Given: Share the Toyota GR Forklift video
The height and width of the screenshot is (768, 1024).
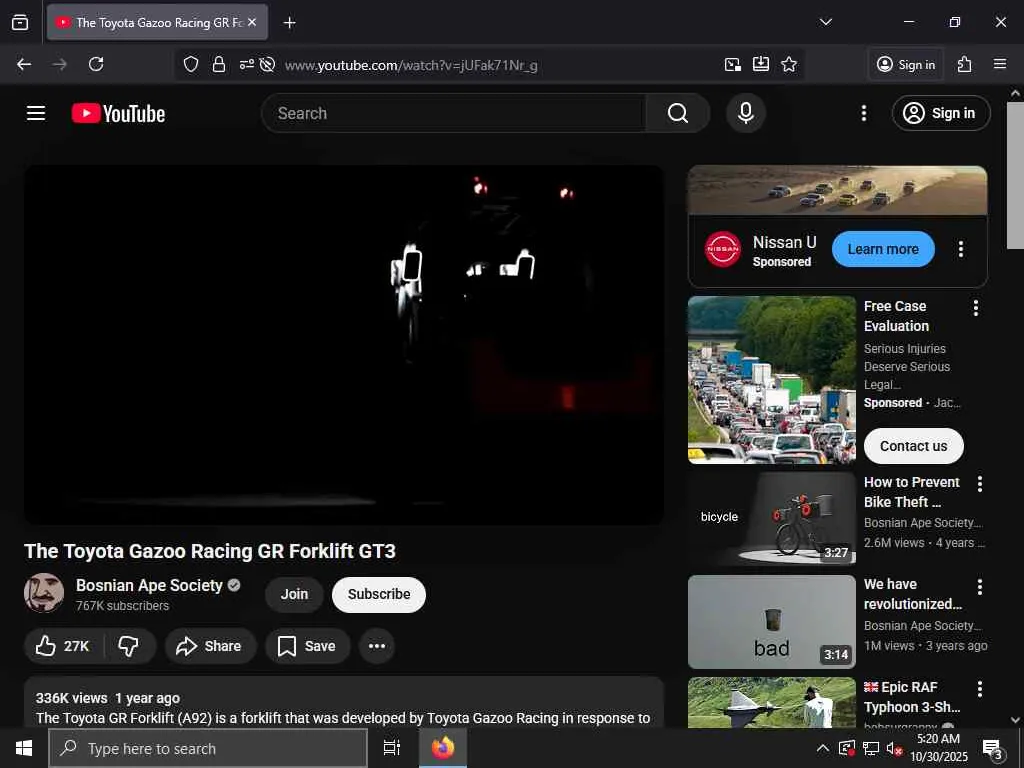Looking at the screenshot, I should [210, 646].
